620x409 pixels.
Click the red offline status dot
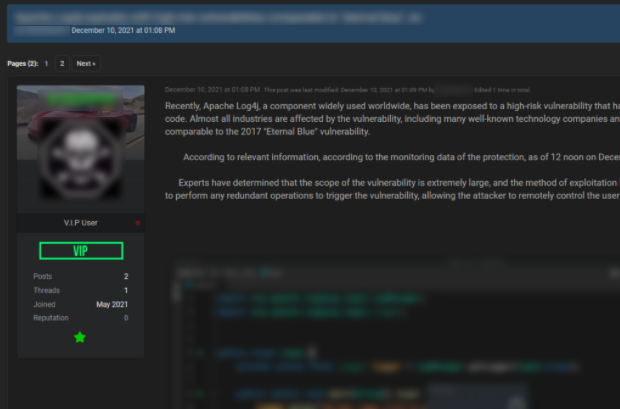click(x=138, y=223)
